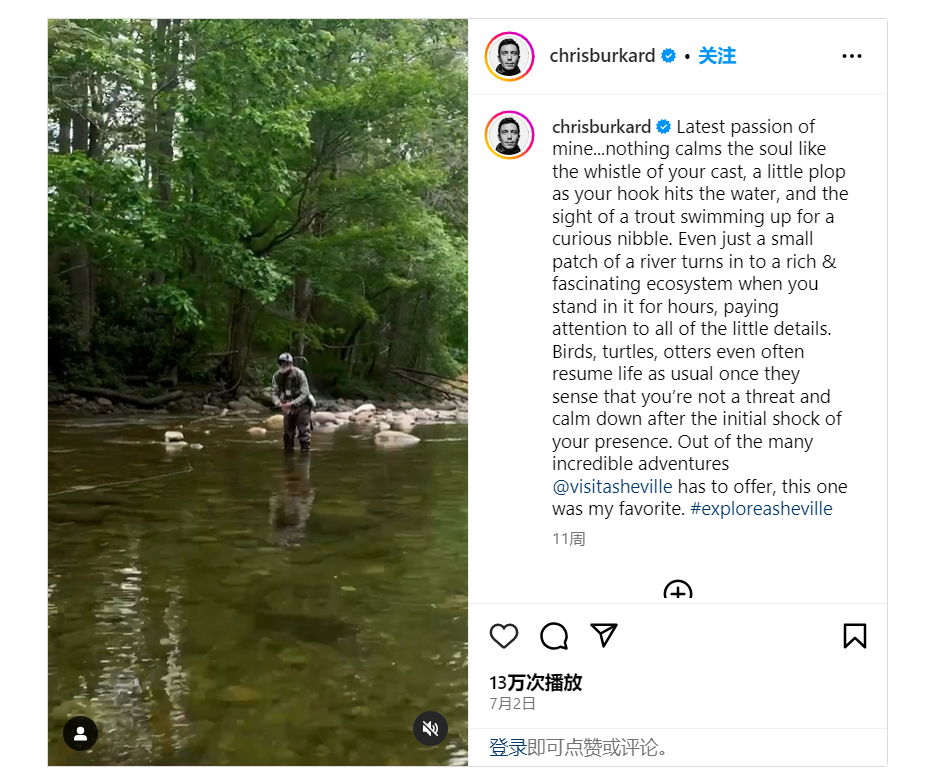Click the fishing video to pause playback
The width and height of the screenshot is (925, 776).
coord(255,390)
